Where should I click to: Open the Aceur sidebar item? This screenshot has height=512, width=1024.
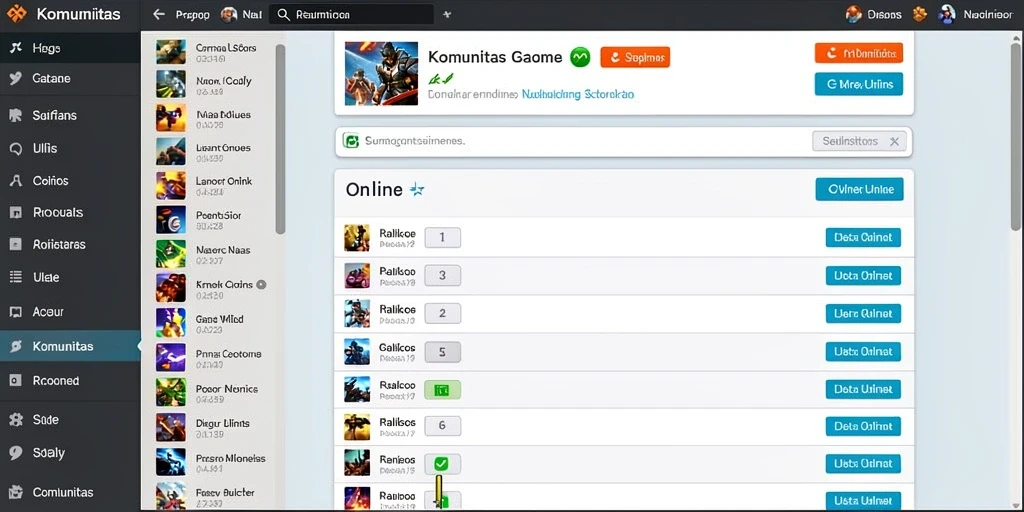click(x=70, y=312)
